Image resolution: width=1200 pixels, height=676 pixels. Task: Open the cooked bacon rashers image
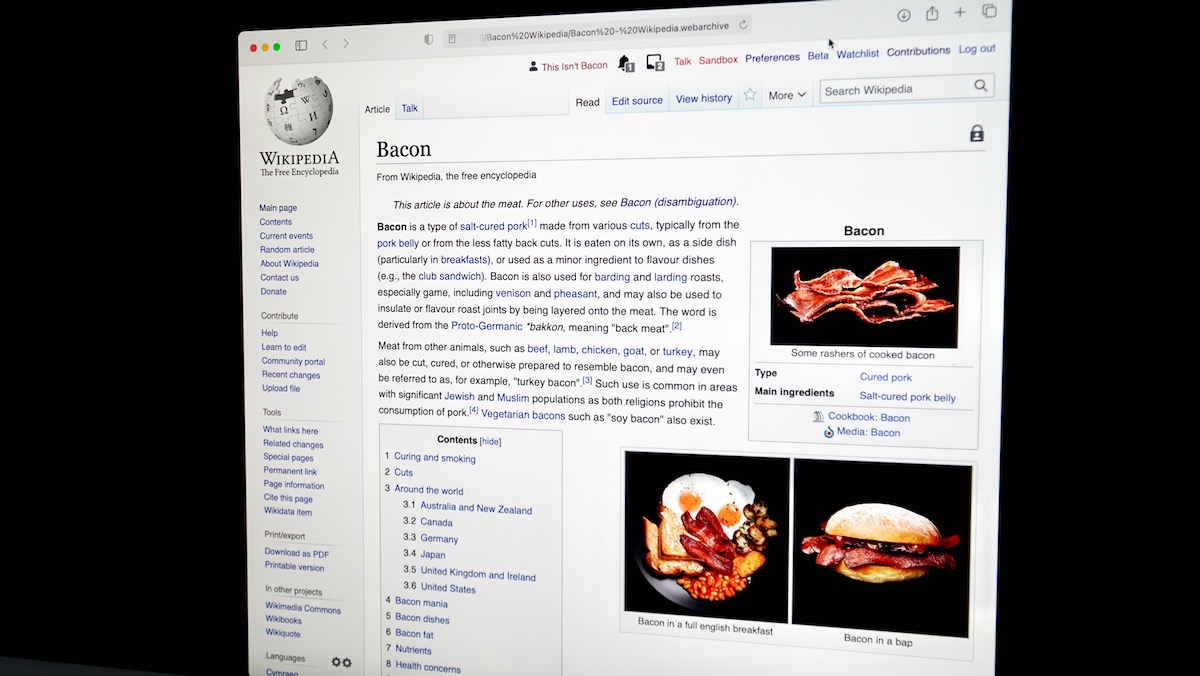coord(865,297)
